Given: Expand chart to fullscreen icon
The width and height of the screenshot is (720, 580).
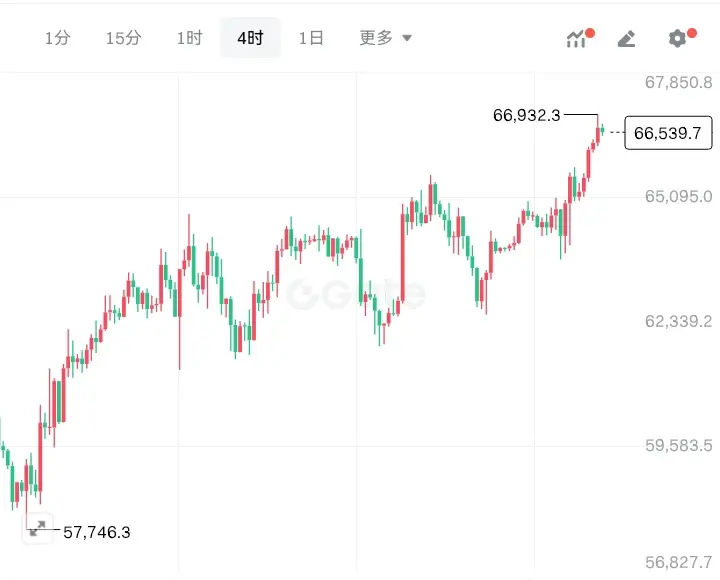Looking at the screenshot, I should (38, 528).
